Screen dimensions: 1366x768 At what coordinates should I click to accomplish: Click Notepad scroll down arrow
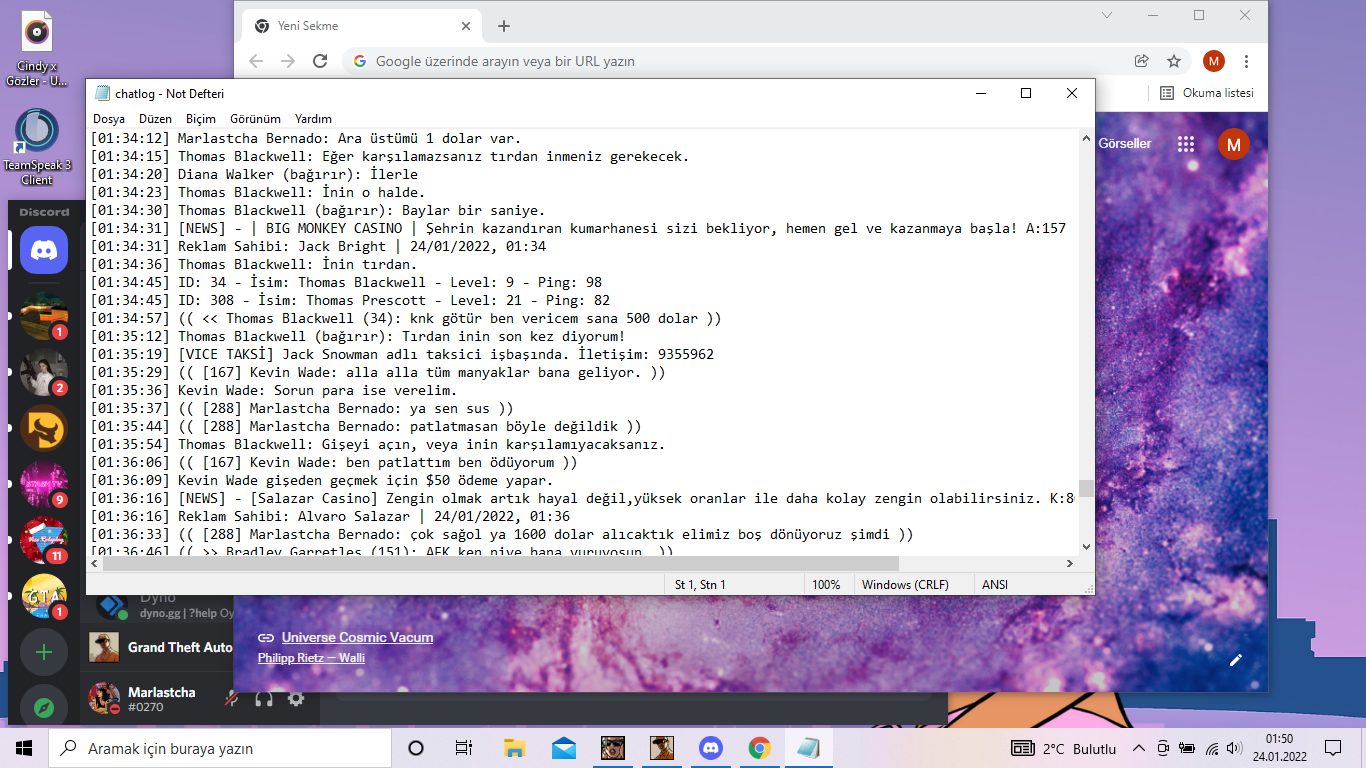coord(1086,547)
